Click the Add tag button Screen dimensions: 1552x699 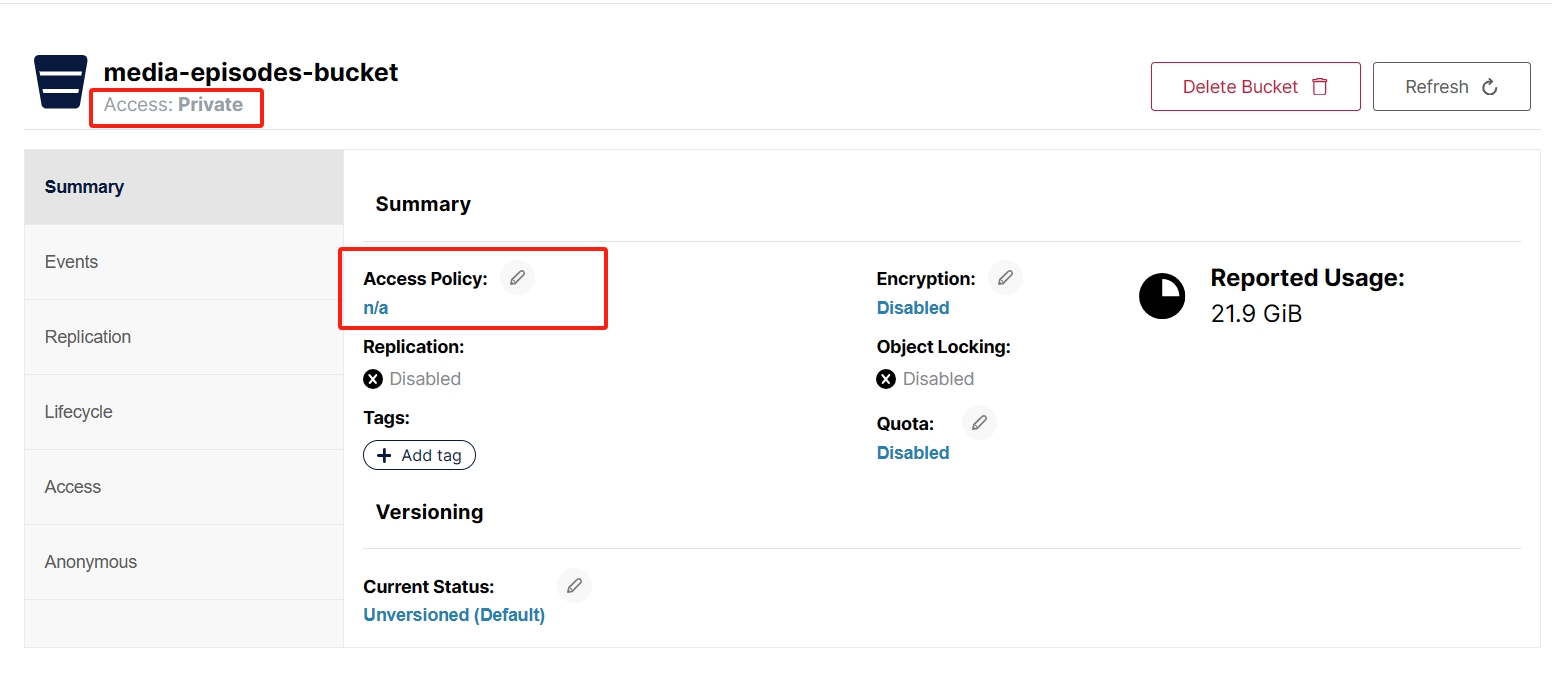419,456
